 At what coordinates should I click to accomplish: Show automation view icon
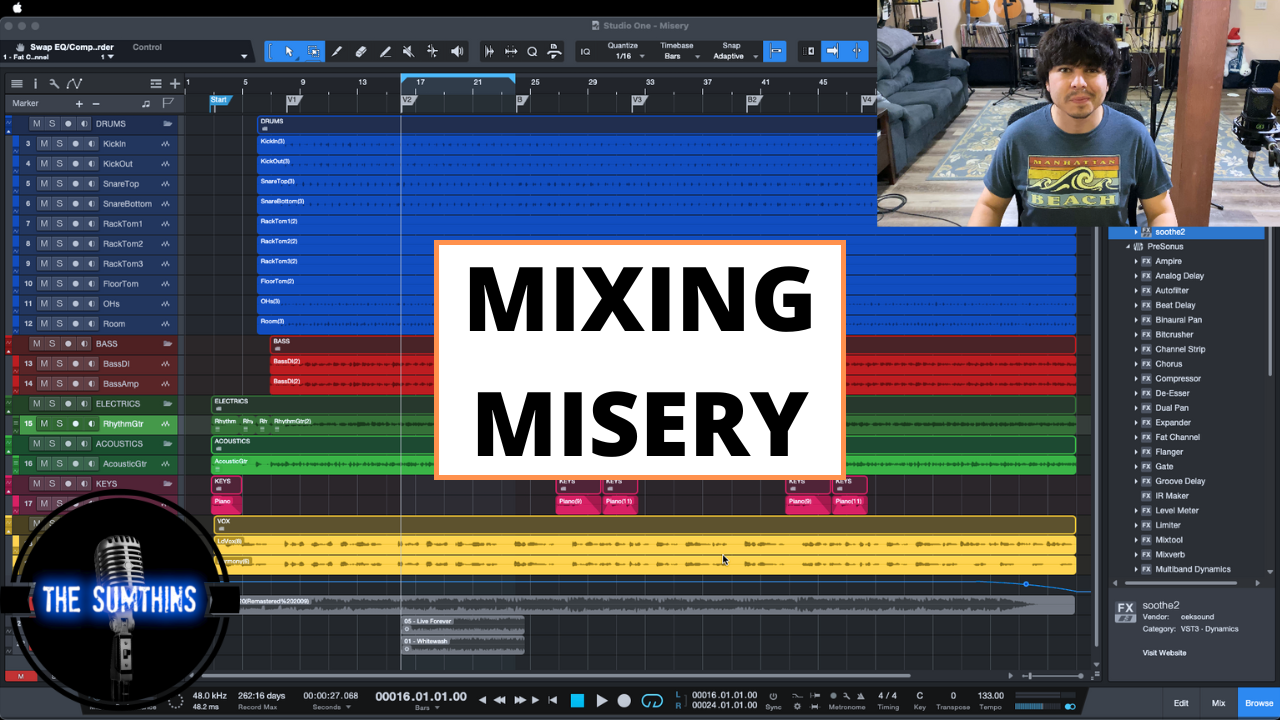(74, 84)
